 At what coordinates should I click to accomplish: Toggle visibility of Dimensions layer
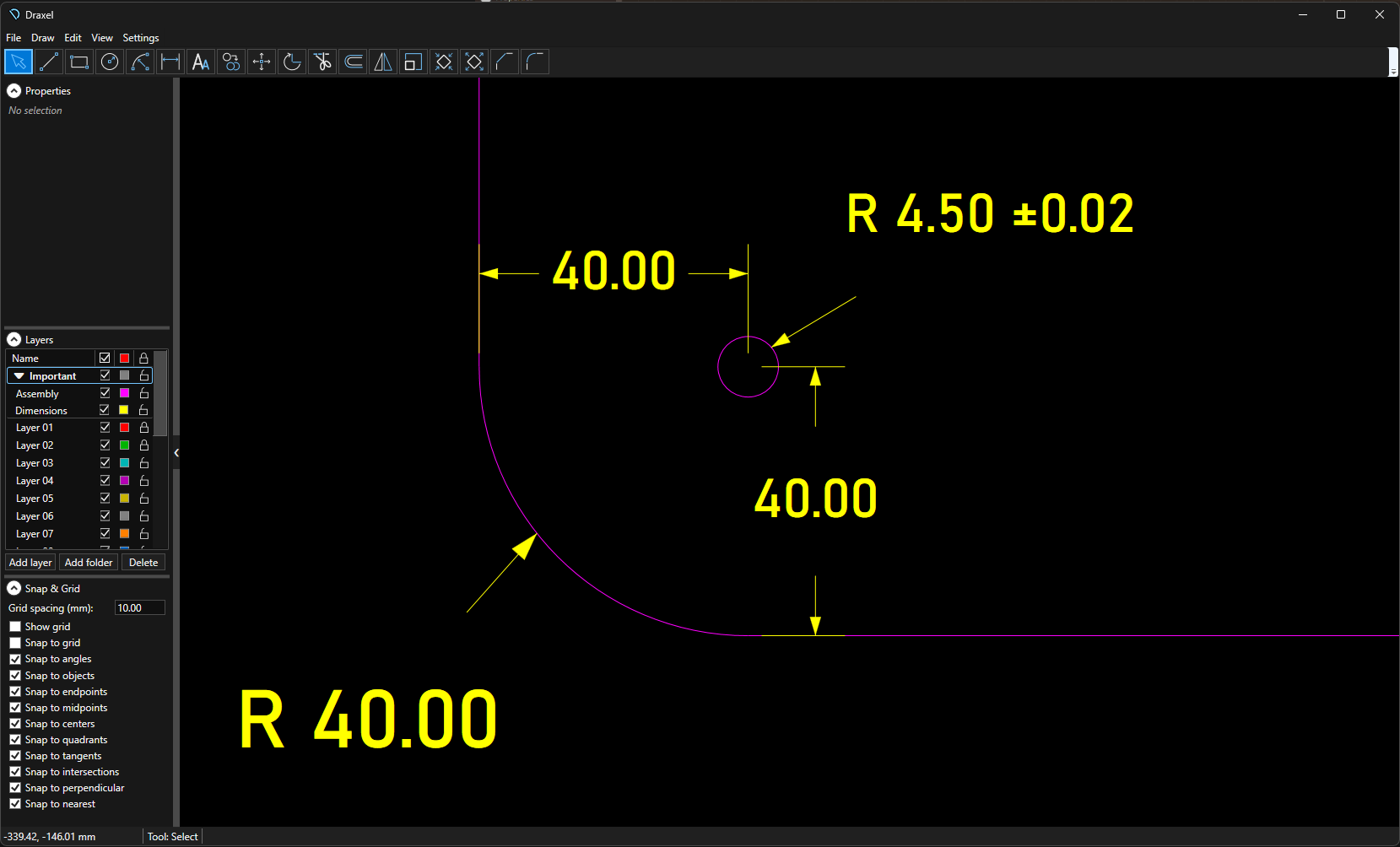[105, 410]
